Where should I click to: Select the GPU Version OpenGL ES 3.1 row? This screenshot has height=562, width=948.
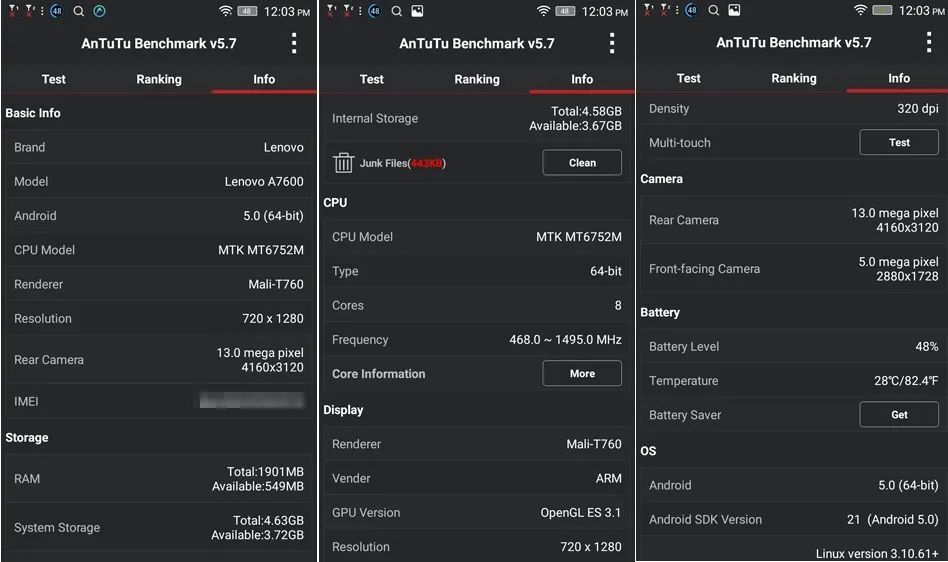click(x=477, y=512)
